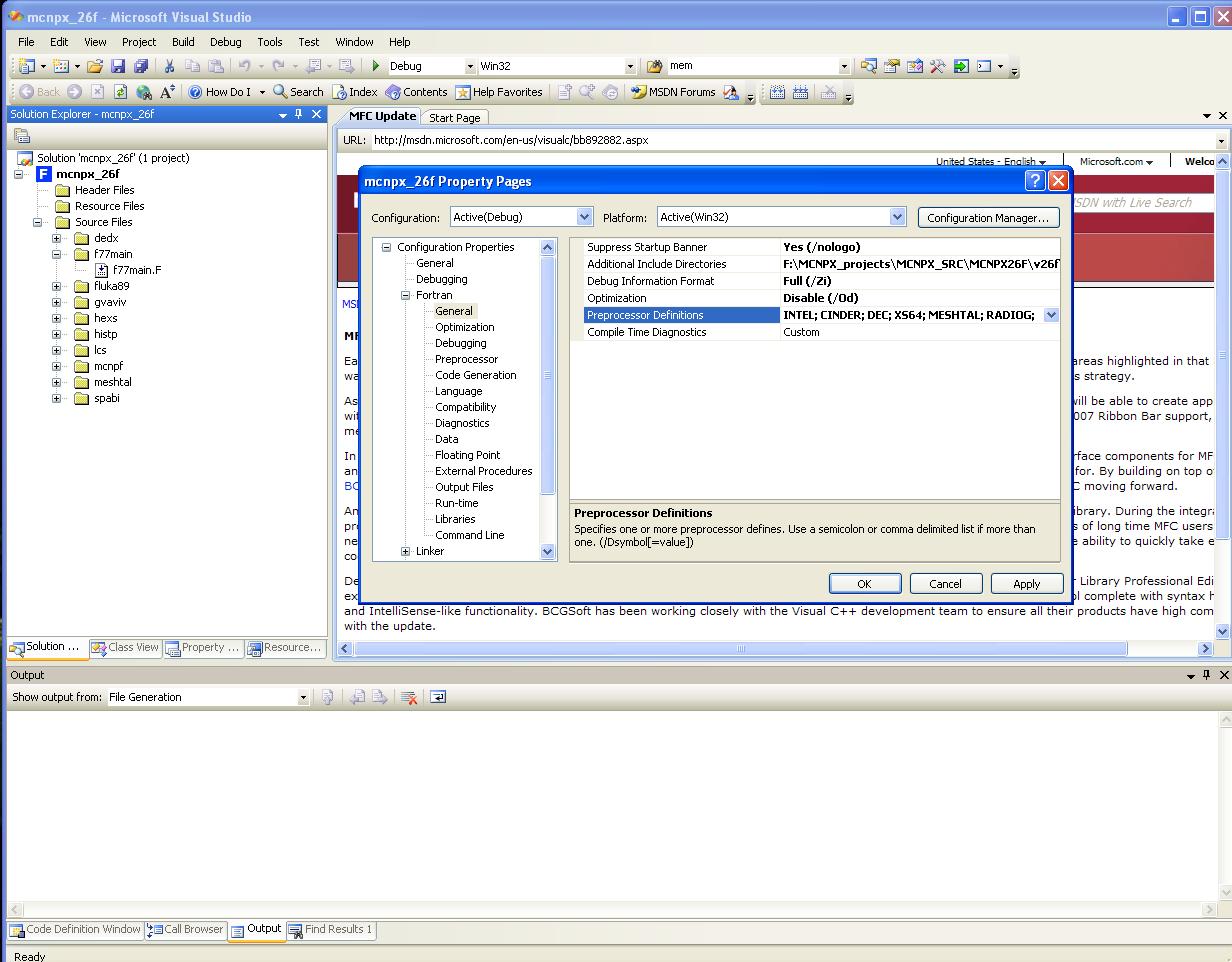Expand the Linker node in property tree
This screenshot has width=1232, height=962.
[x=405, y=551]
